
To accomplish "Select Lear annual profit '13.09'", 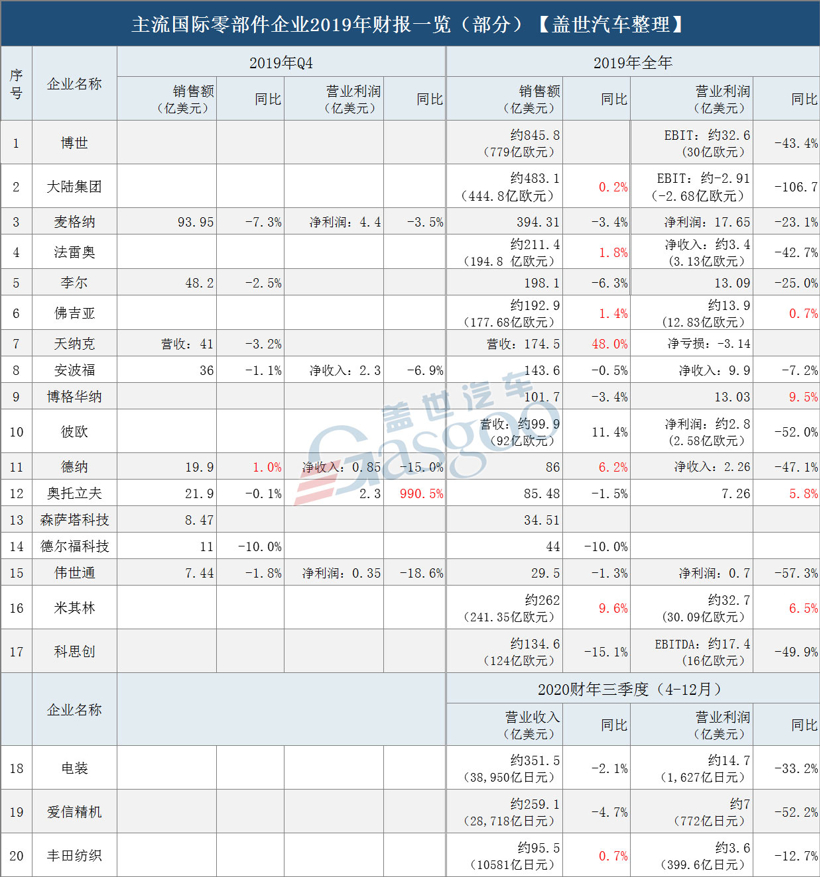I will (x=732, y=284).
